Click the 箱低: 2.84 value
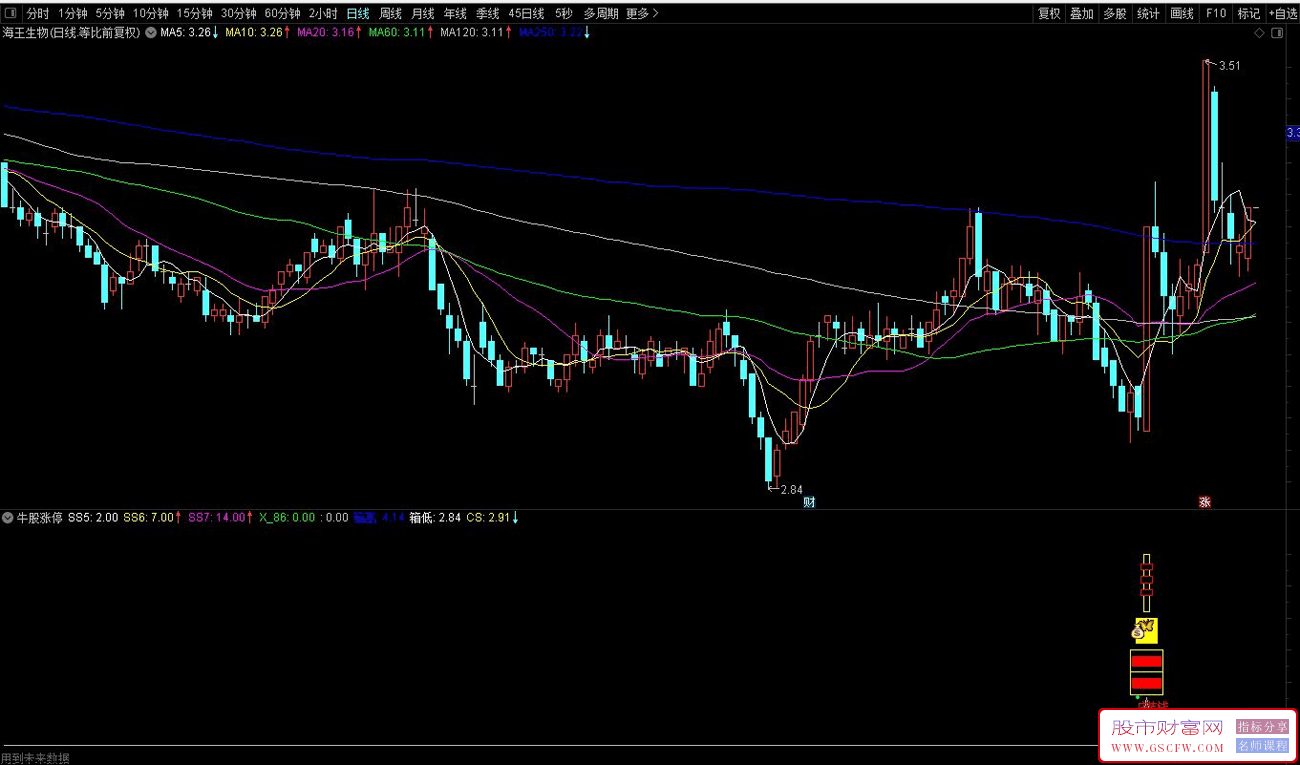The width and height of the screenshot is (1300, 765). (435, 518)
